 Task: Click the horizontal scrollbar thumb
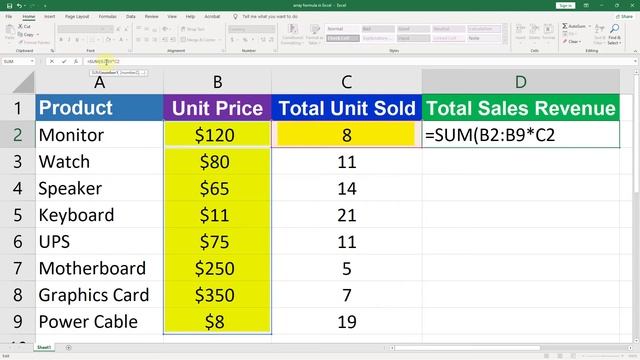[467, 348]
